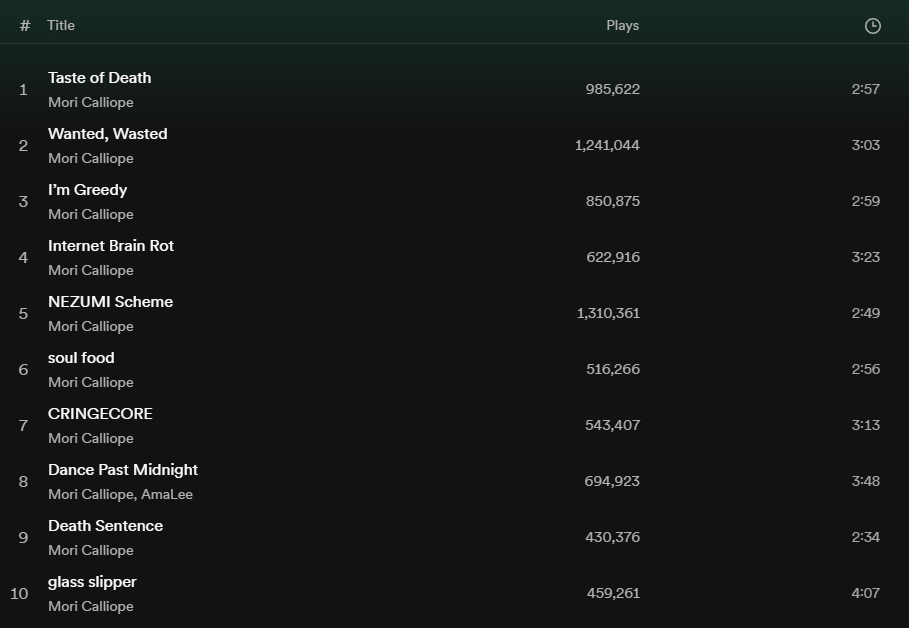Click the NEZUMI Scheme song title
Screen dimensions: 909x628
[110, 302]
